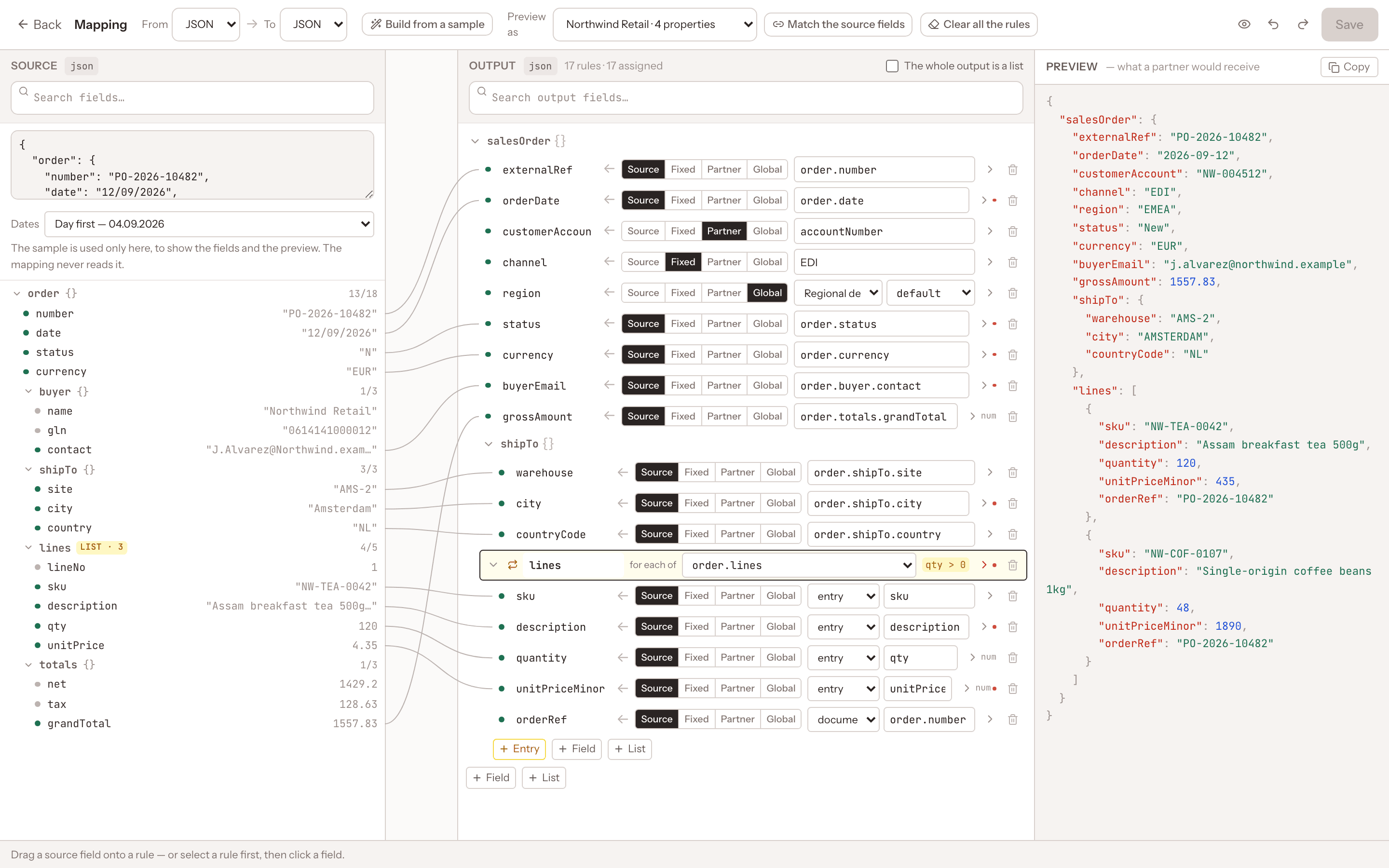Click the left arrow icon next to externalRef

[609, 169]
